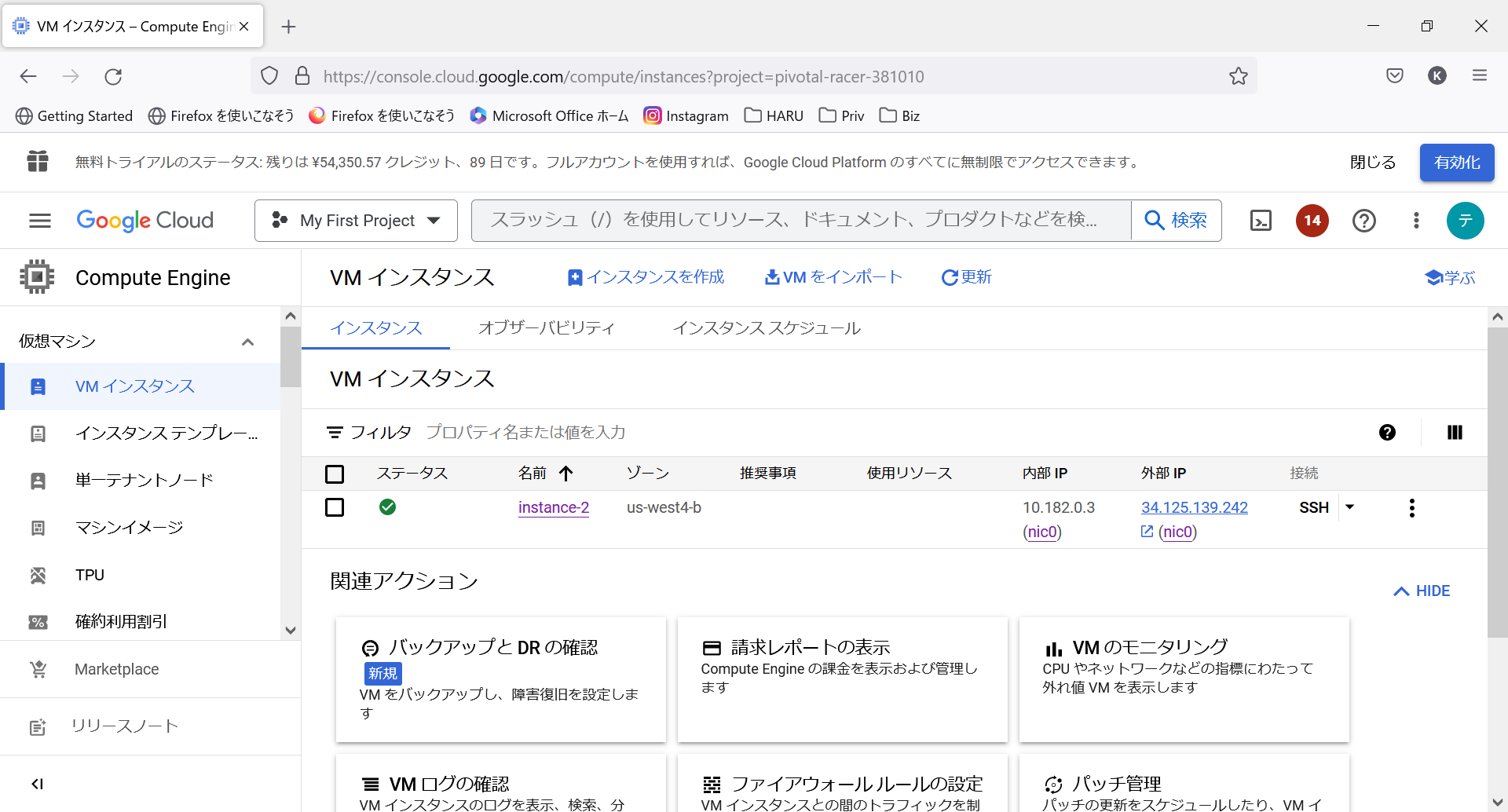Click the running status check icon for instance-2
The width and height of the screenshot is (1508, 812).
click(387, 507)
